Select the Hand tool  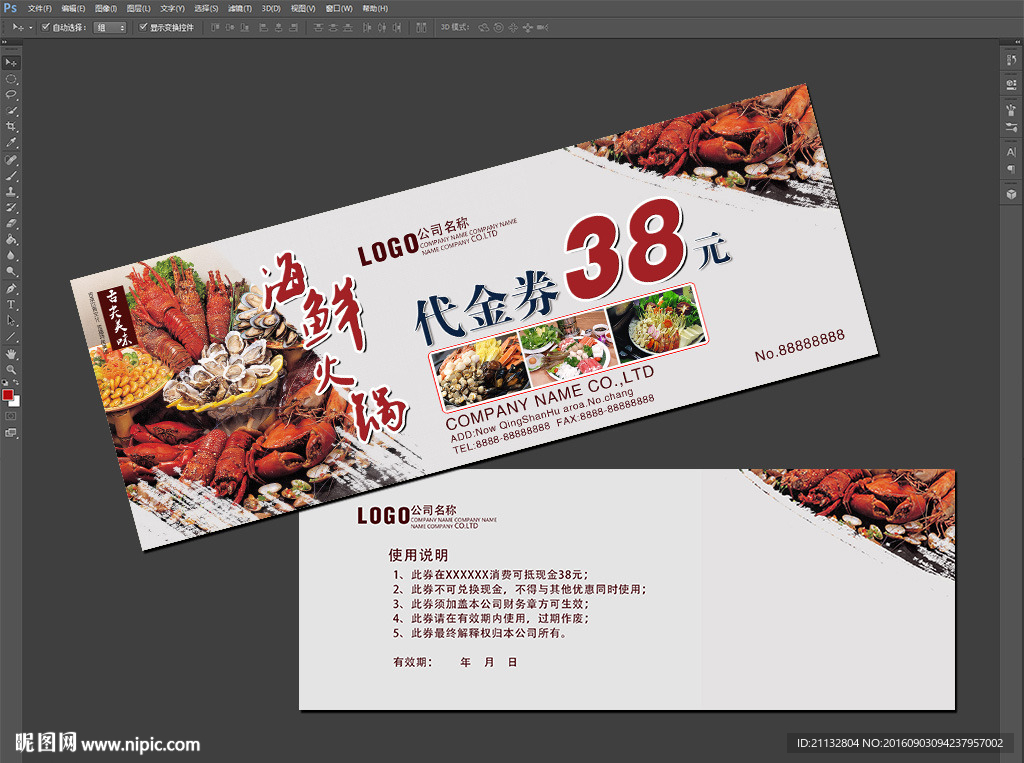[11, 354]
